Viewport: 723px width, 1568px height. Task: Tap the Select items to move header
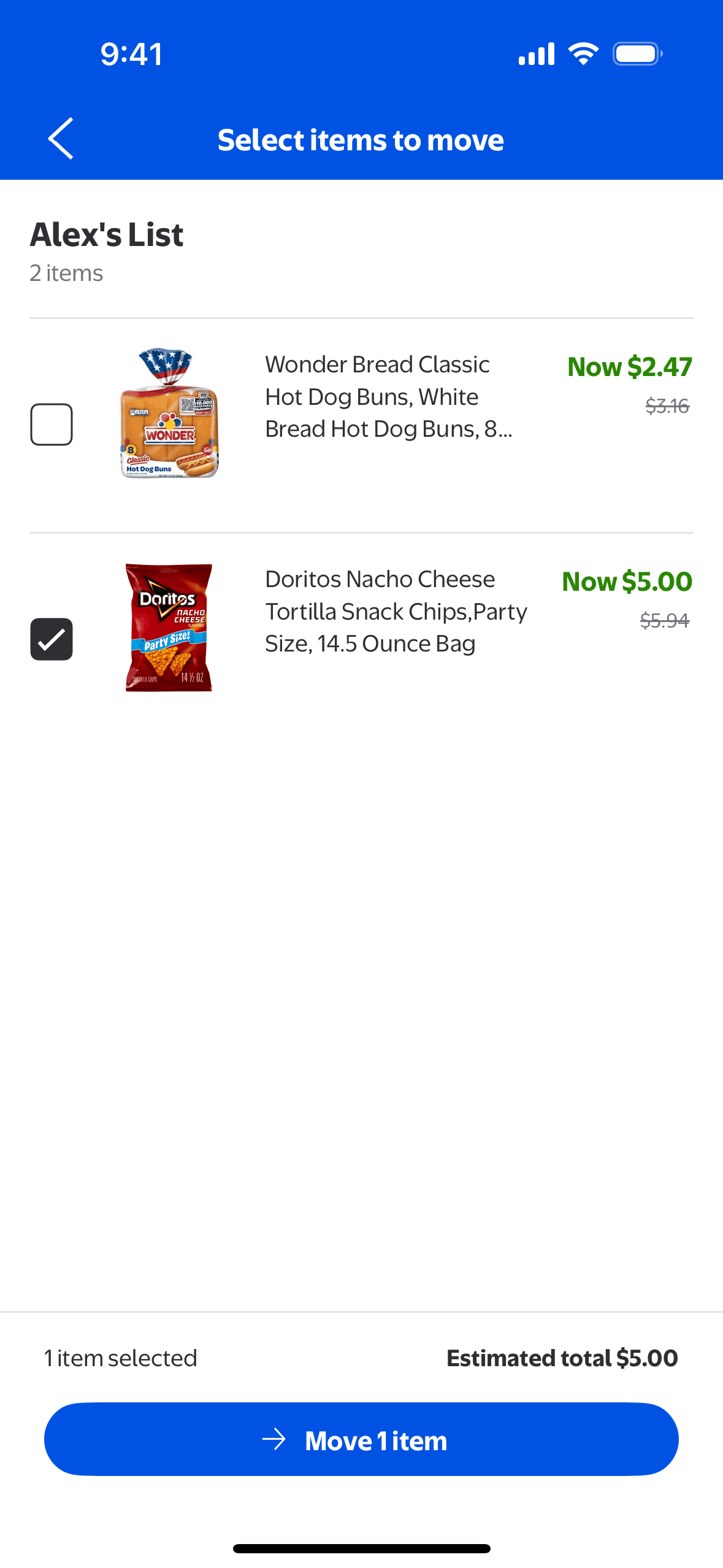361,140
